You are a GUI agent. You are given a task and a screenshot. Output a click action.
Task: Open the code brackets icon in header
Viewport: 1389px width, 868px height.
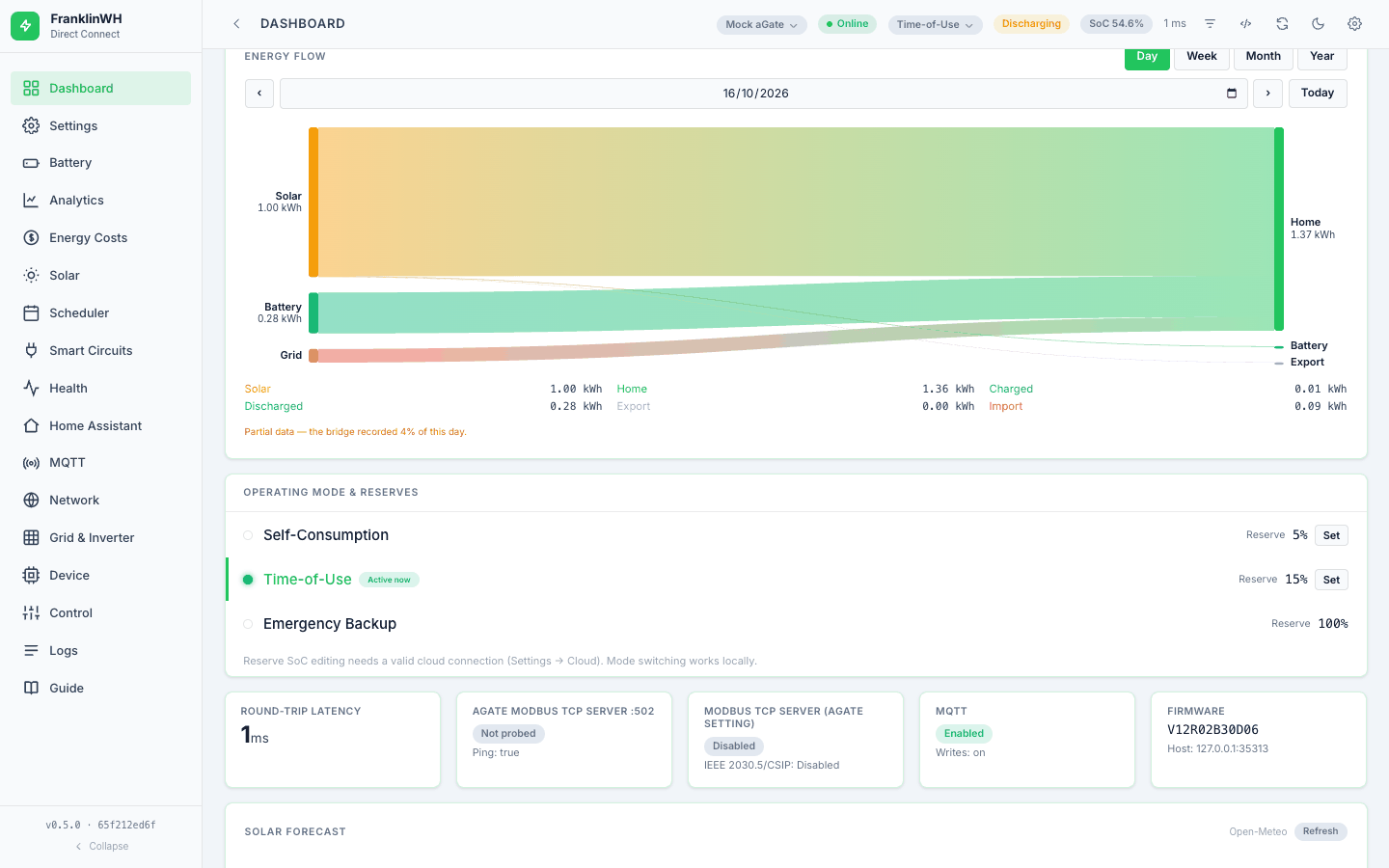point(1246,24)
